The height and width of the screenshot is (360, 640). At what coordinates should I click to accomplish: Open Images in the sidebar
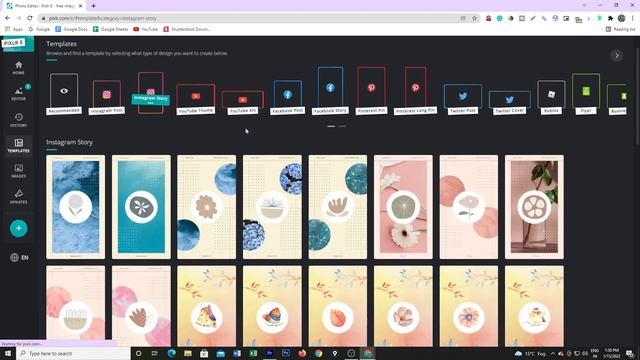[18, 171]
